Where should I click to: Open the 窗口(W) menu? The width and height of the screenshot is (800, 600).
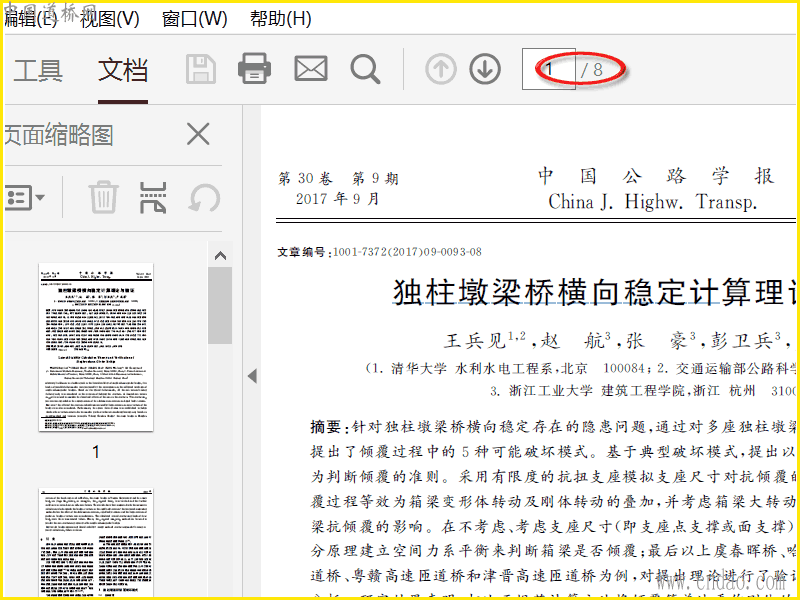pyautogui.click(x=194, y=19)
